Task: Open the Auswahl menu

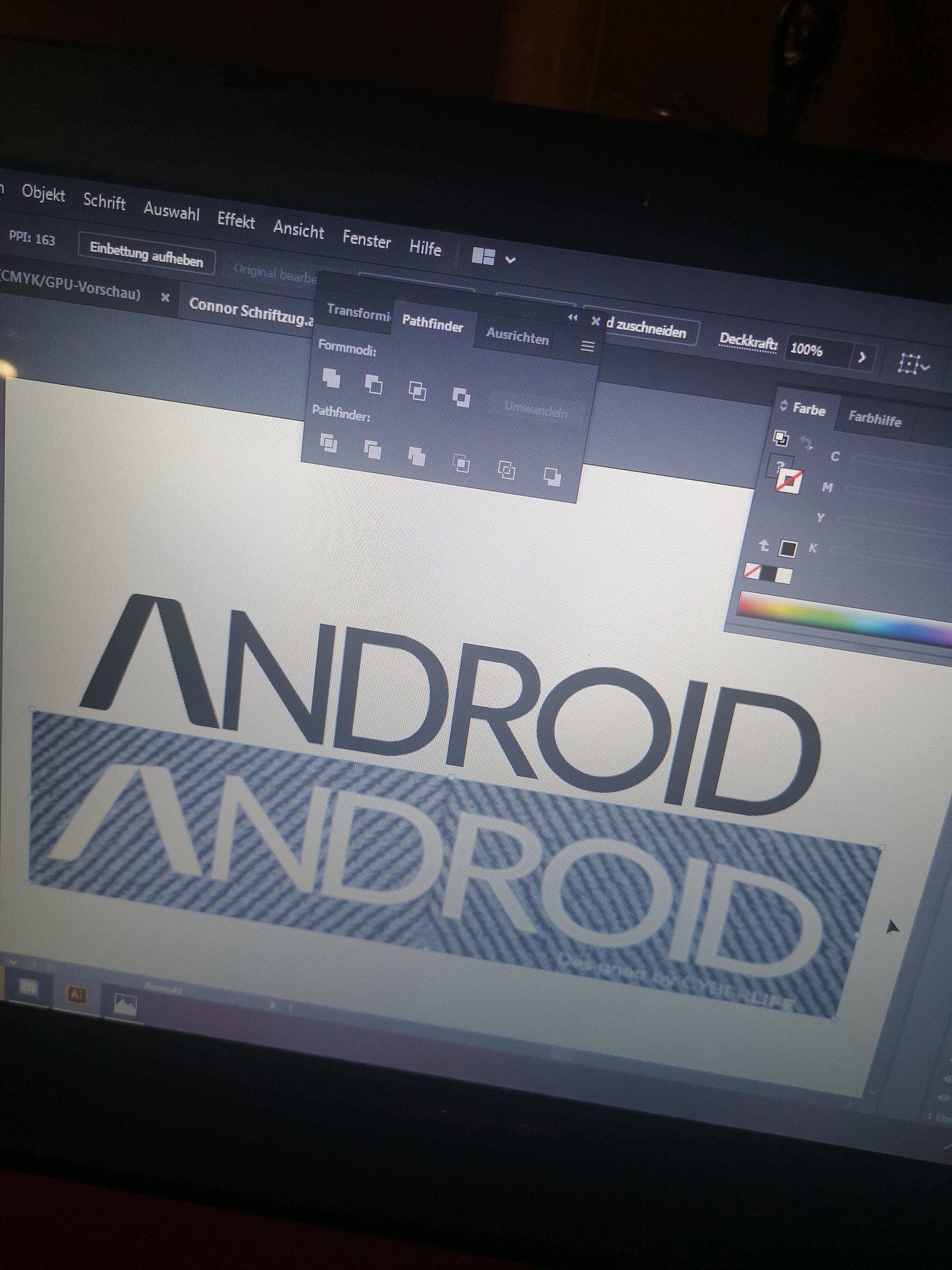Action: [x=172, y=211]
